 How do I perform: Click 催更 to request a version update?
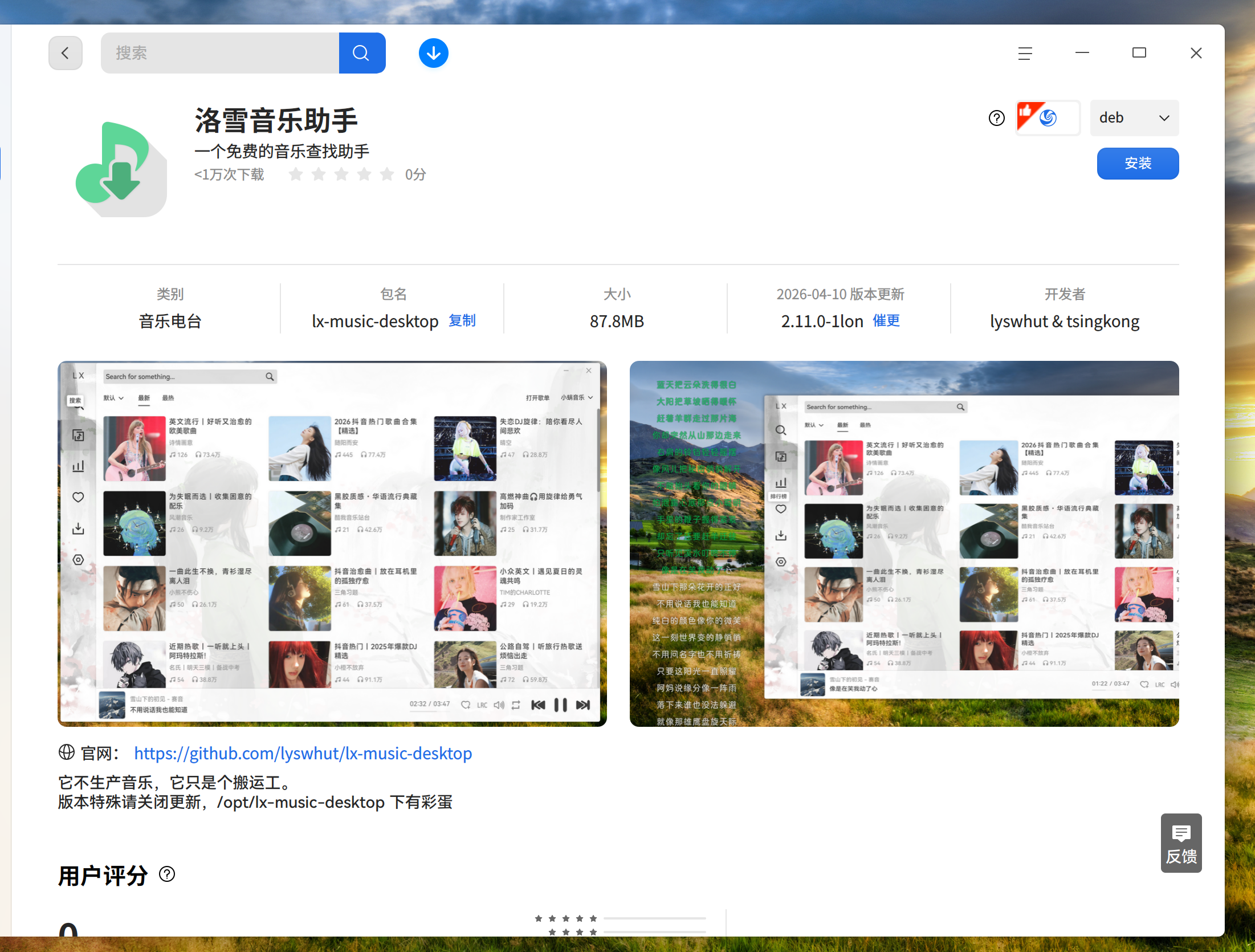[886, 320]
